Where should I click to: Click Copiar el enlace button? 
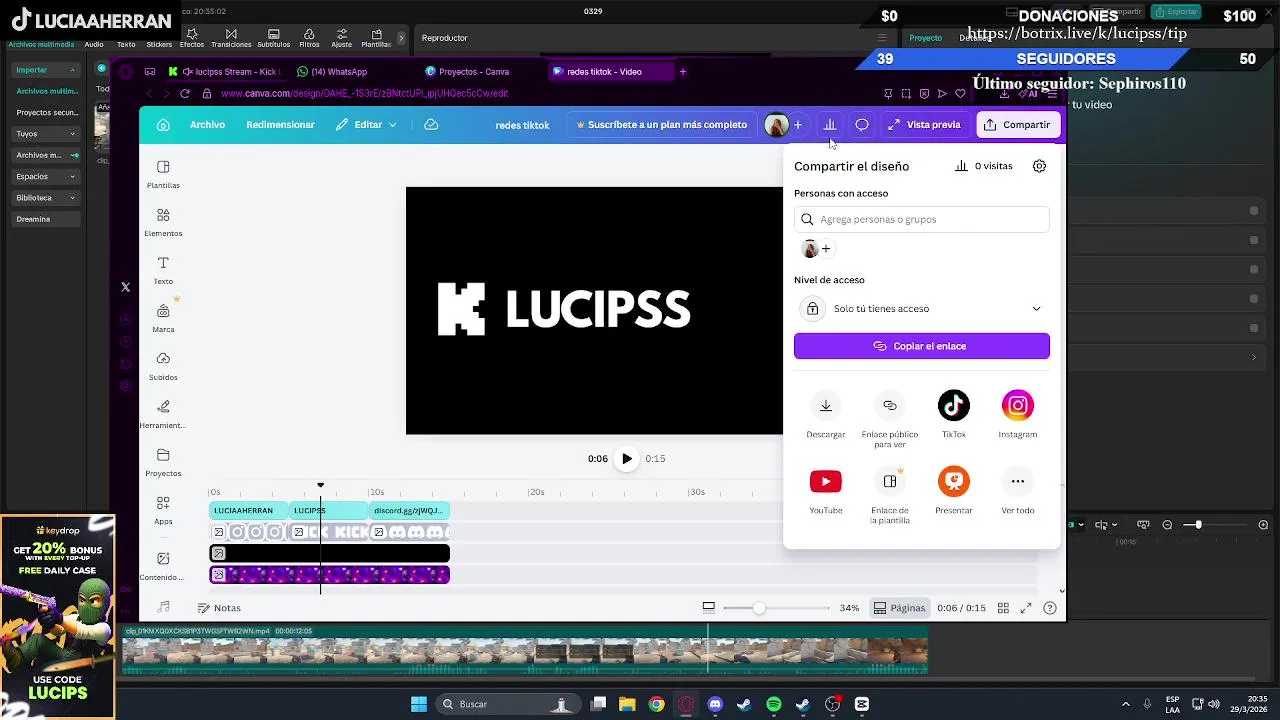pos(922,346)
